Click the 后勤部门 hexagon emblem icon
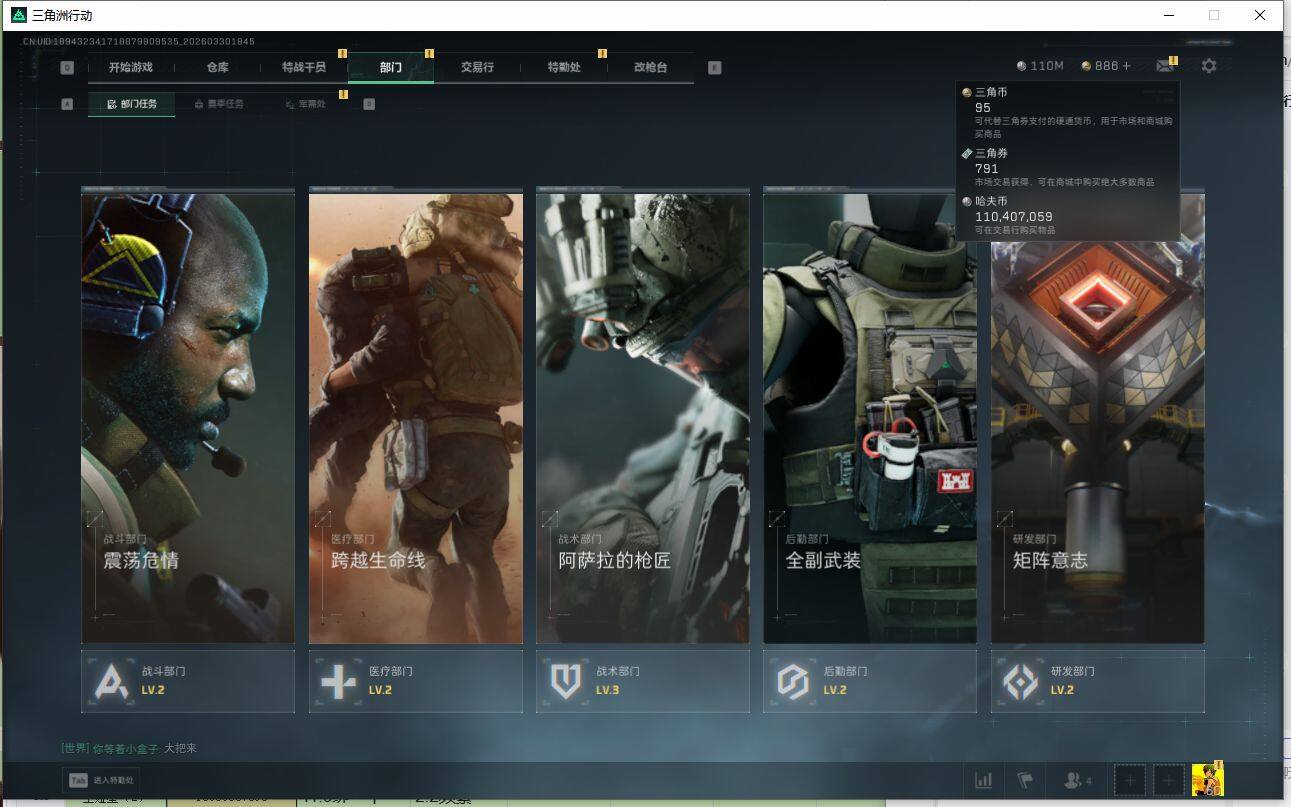This screenshot has height=807, width=1291. pos(793,681)
